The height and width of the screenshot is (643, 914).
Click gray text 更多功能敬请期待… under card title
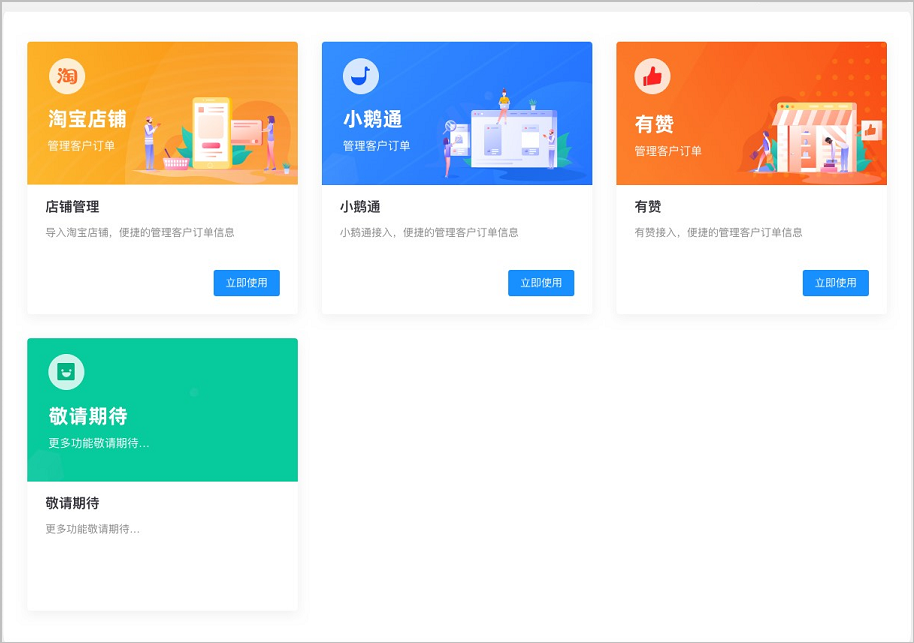(93, 529)
